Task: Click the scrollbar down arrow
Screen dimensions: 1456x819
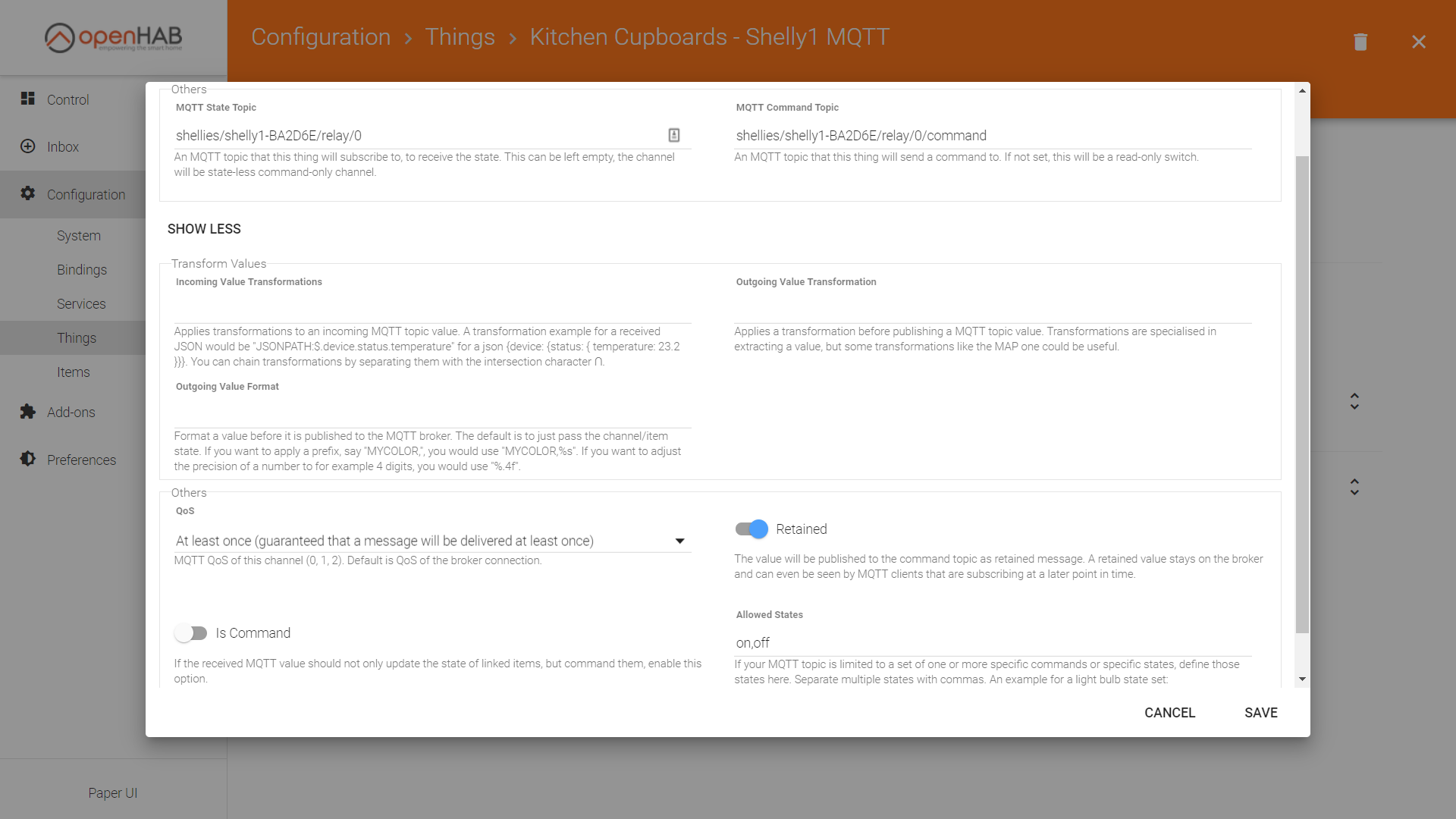Action: (1302, 679)
